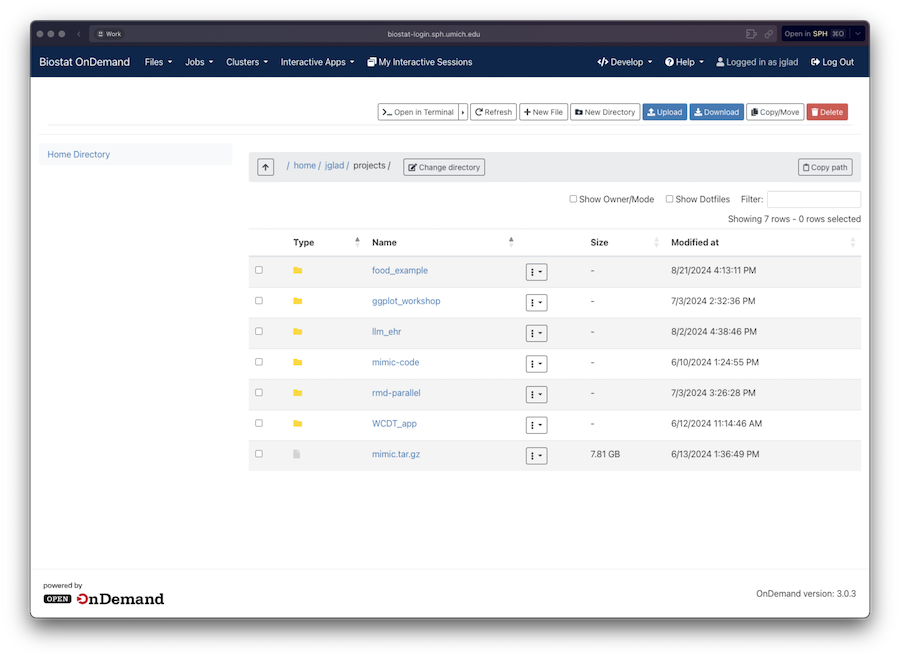Screen dimensions: 900x658
Task: Enable Show Dotfiles
Action: coord(668,199)
